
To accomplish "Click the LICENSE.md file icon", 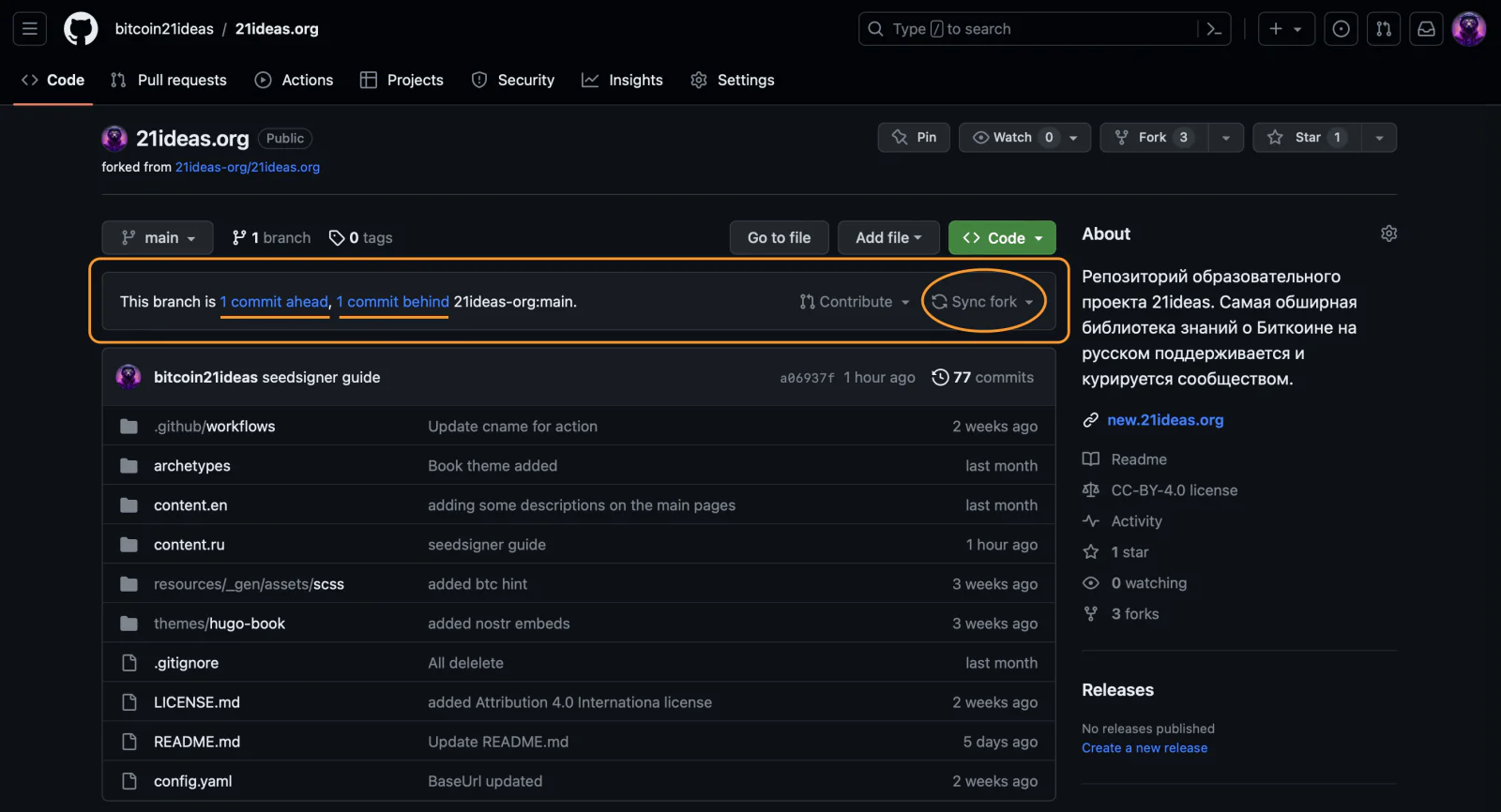I will (x=129, y=702).
